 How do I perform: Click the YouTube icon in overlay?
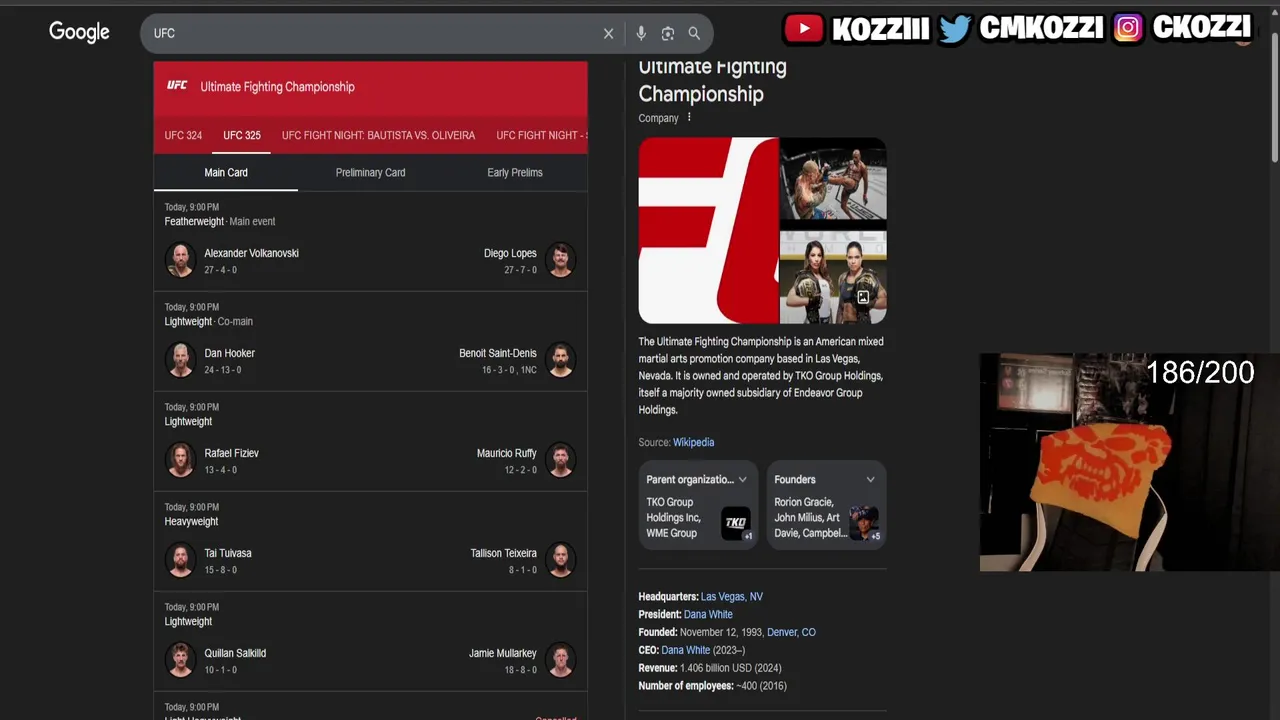pos(804,29)
